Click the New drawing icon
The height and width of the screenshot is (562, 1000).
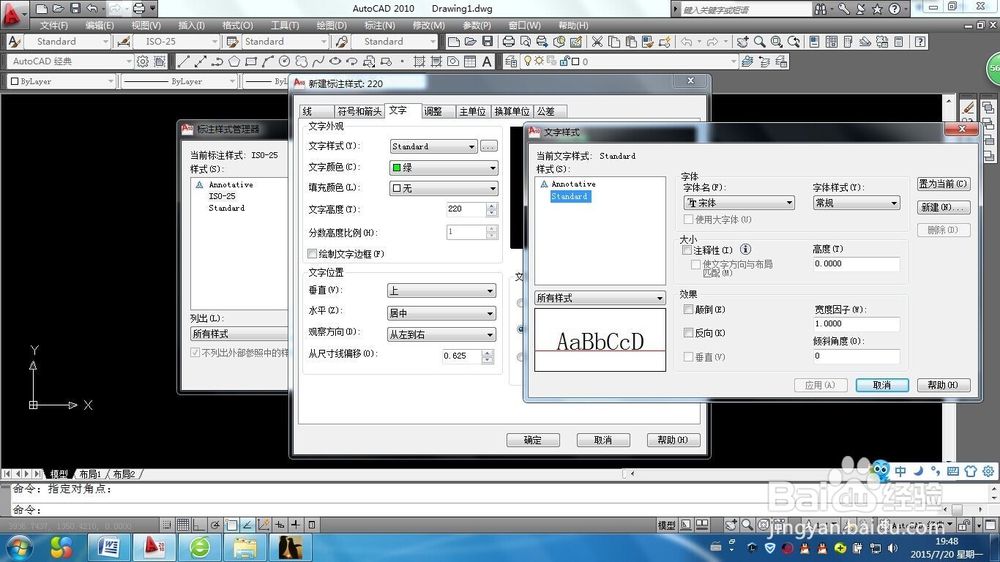(x=453, y=41)
